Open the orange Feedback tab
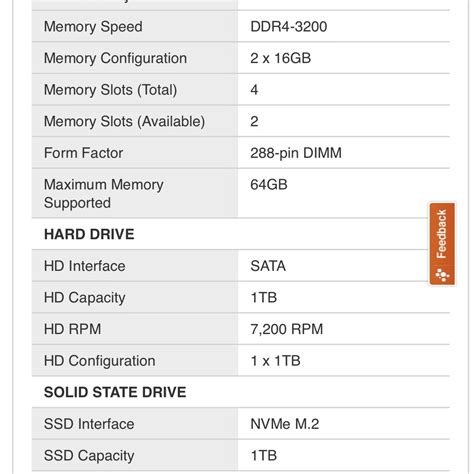 [442, 244]
